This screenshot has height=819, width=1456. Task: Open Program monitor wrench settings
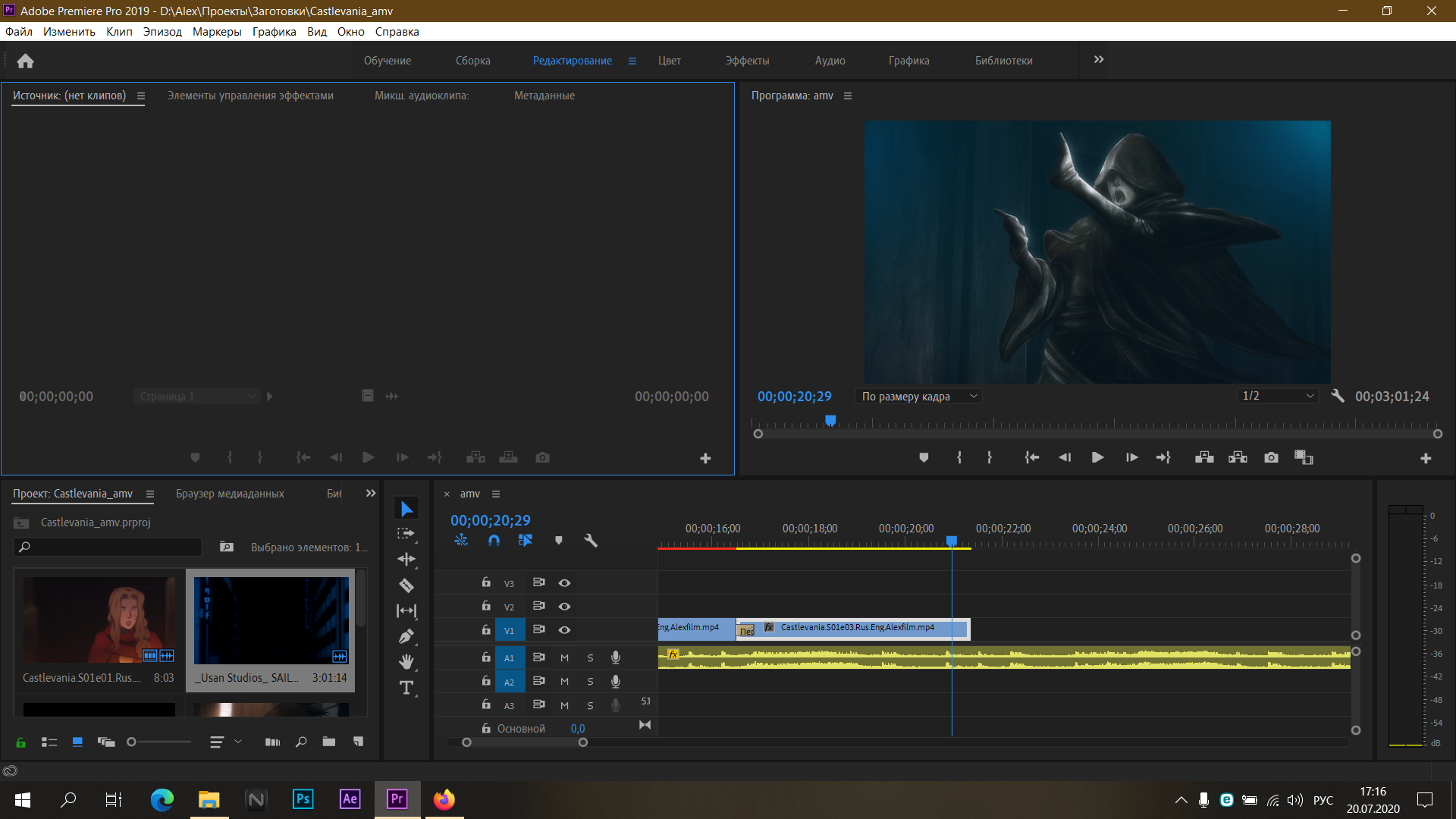tap(1338, 396)
